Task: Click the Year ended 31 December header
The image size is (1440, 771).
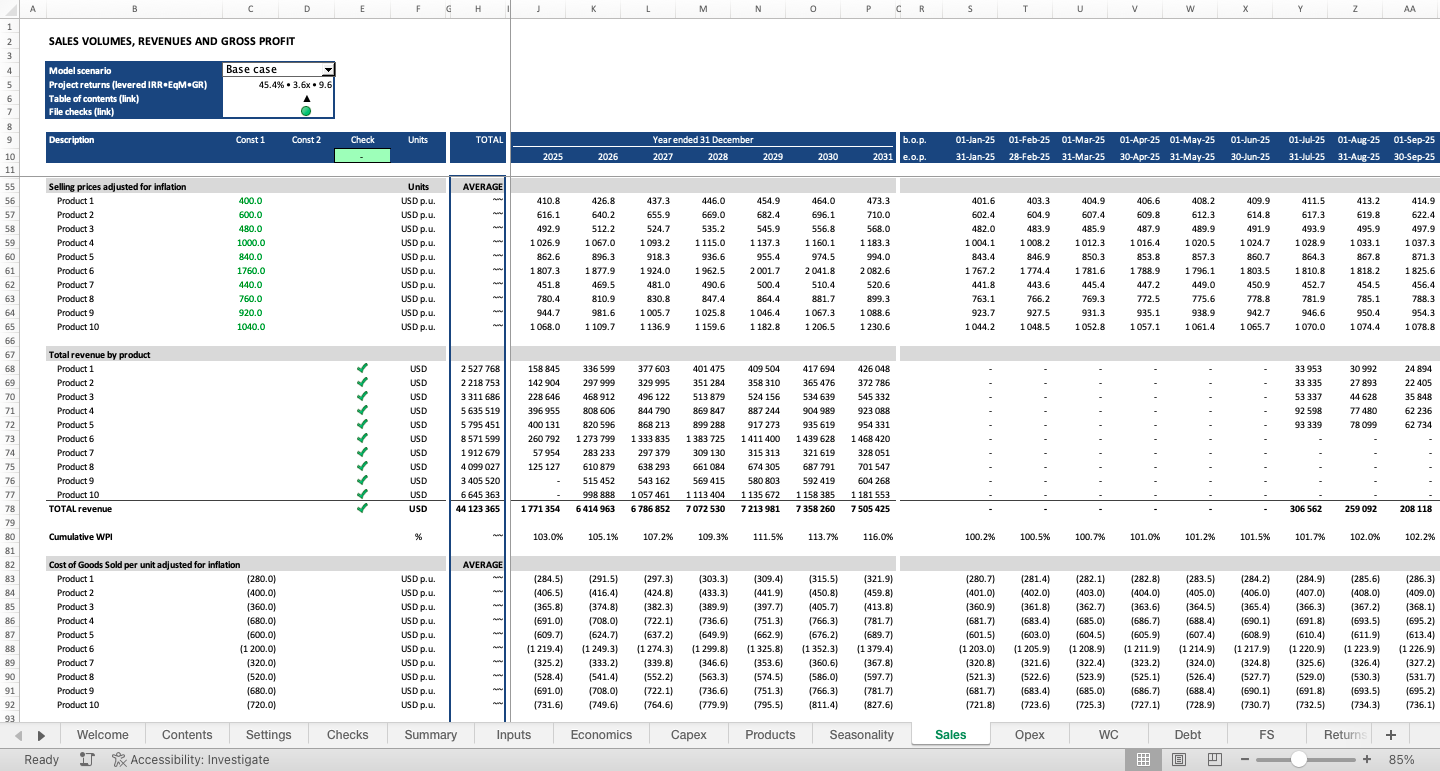Action: (703, 140)
